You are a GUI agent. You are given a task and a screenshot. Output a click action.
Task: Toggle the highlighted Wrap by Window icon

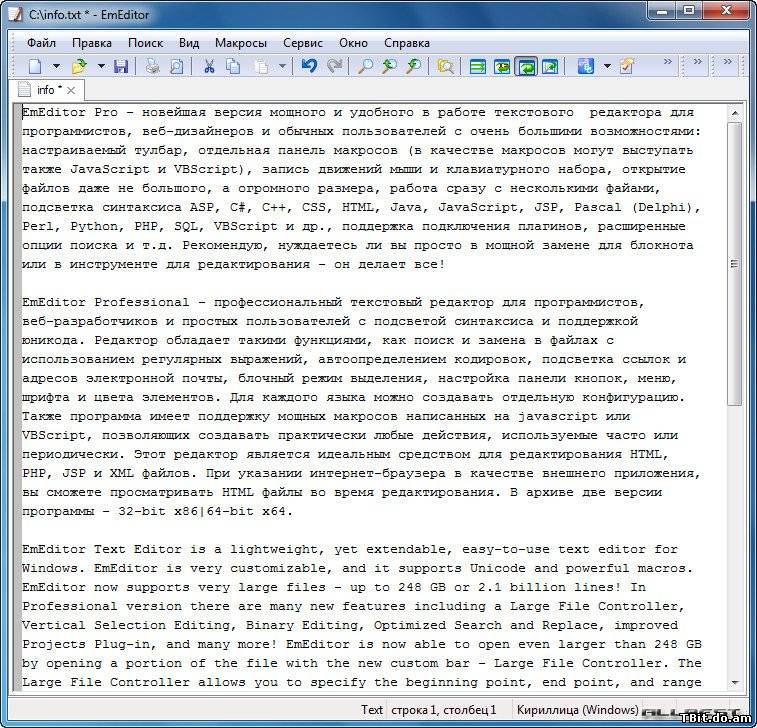(526, 66)
